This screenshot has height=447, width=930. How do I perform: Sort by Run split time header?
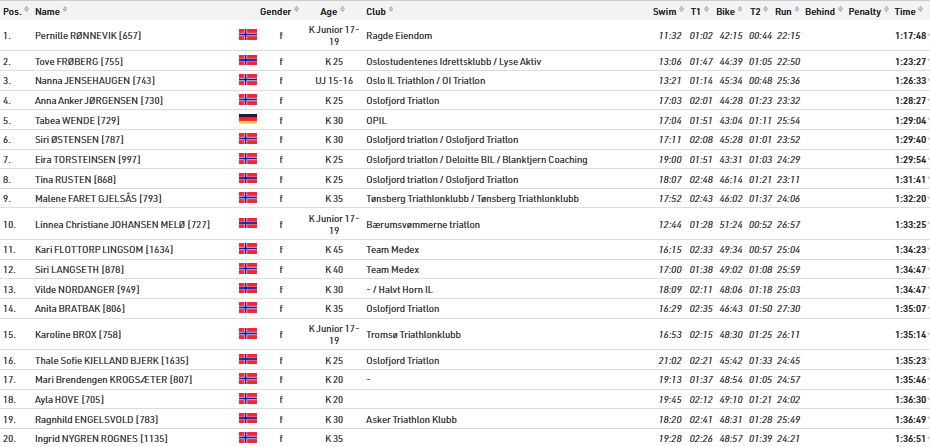pyautogui.click(x=783, y=12)
